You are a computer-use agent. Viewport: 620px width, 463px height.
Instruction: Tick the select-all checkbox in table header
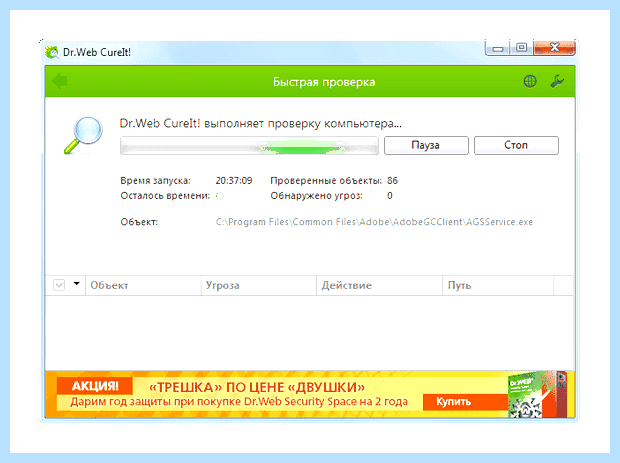click(x=59, y=285)
